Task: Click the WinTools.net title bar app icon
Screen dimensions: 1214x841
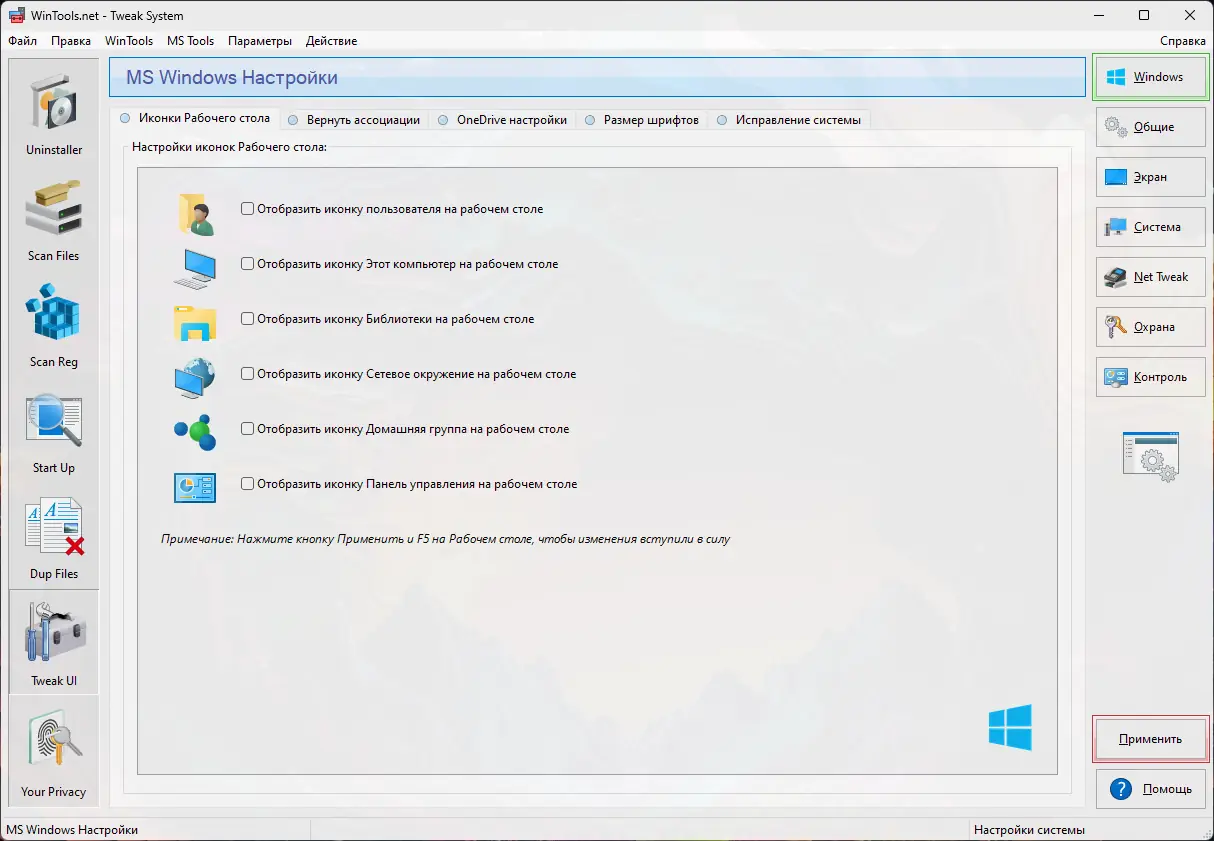Action: point(16,15)
